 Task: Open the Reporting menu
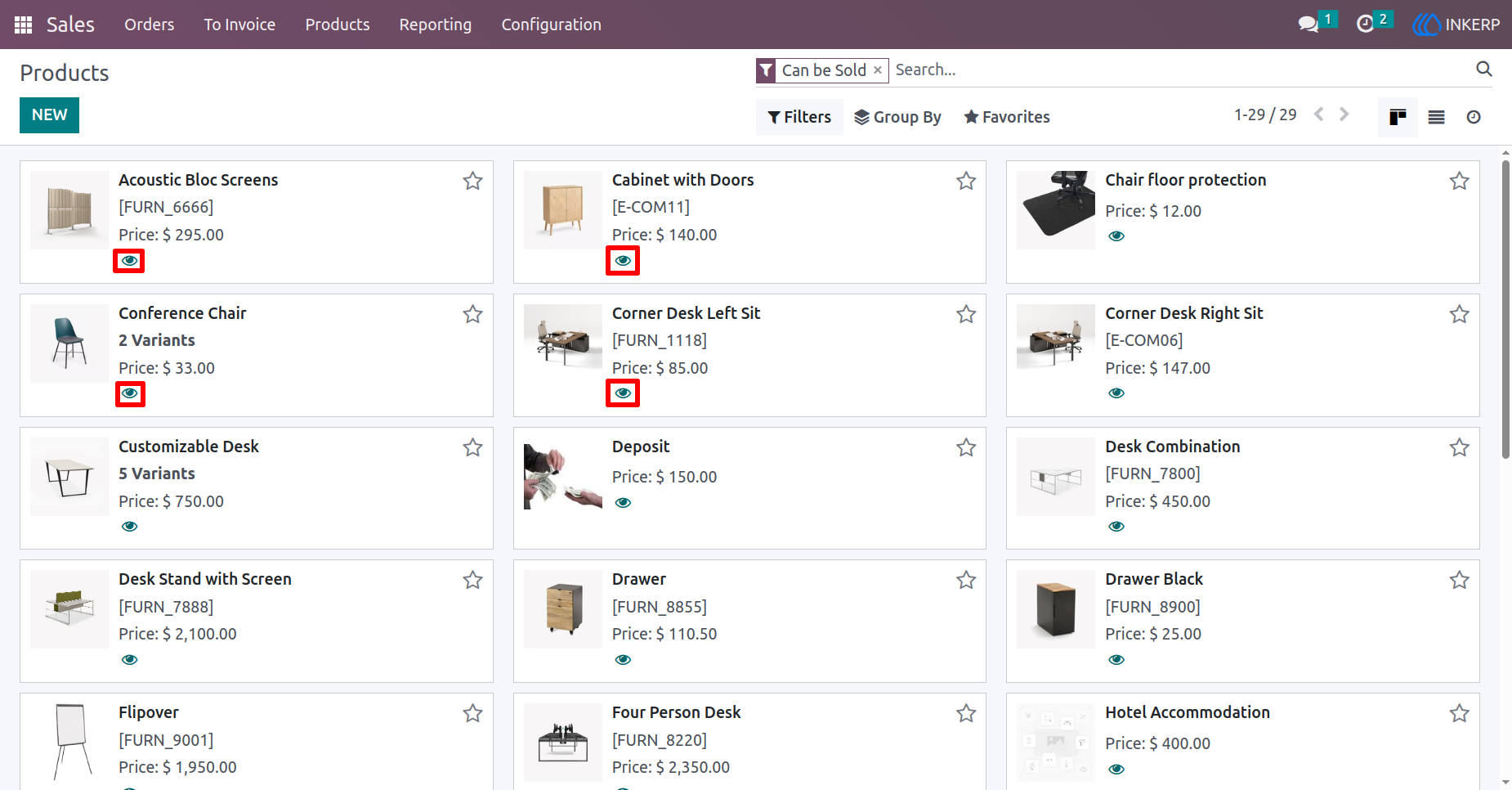436,25
